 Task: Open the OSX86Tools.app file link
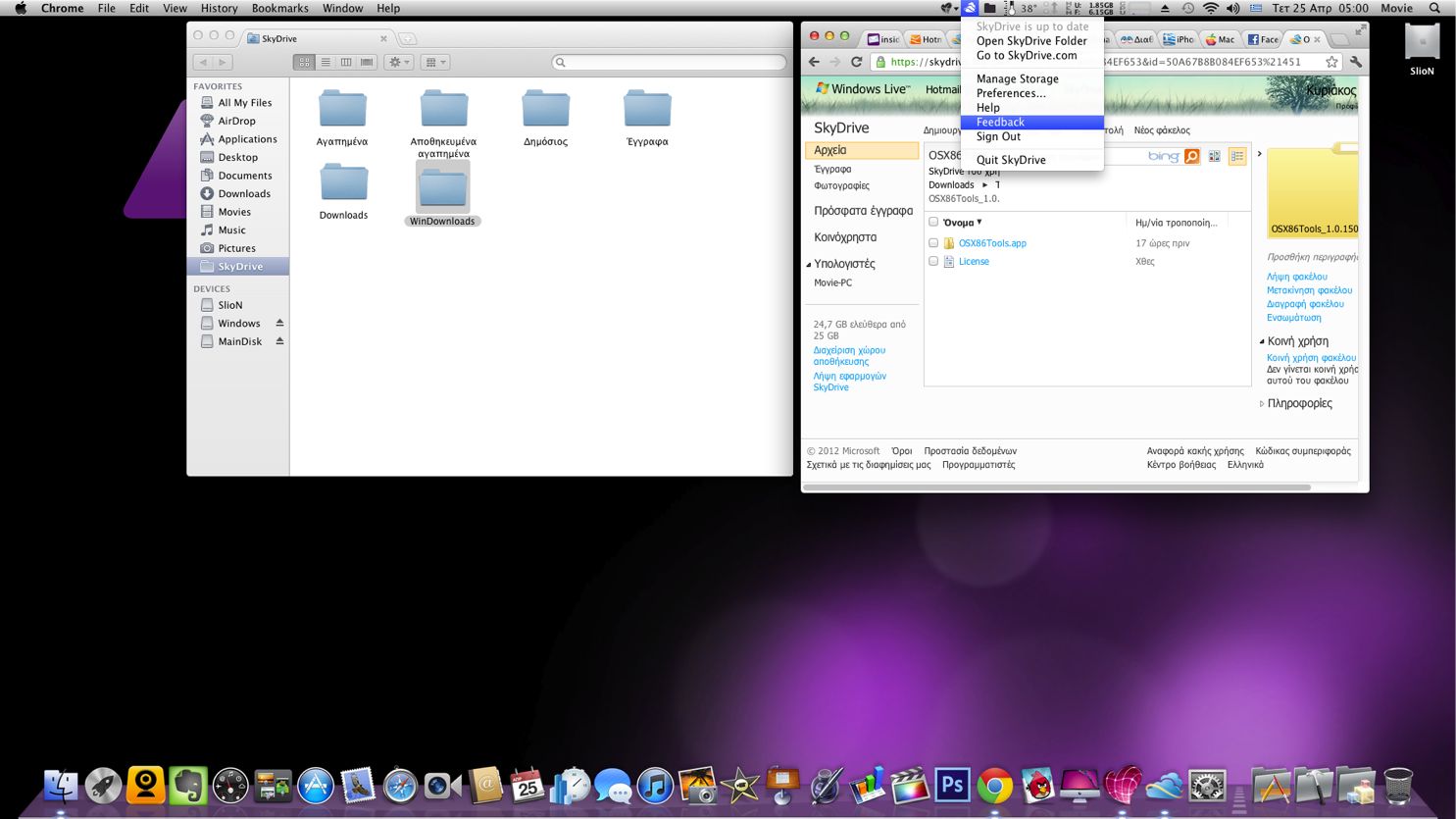(992, 243)
